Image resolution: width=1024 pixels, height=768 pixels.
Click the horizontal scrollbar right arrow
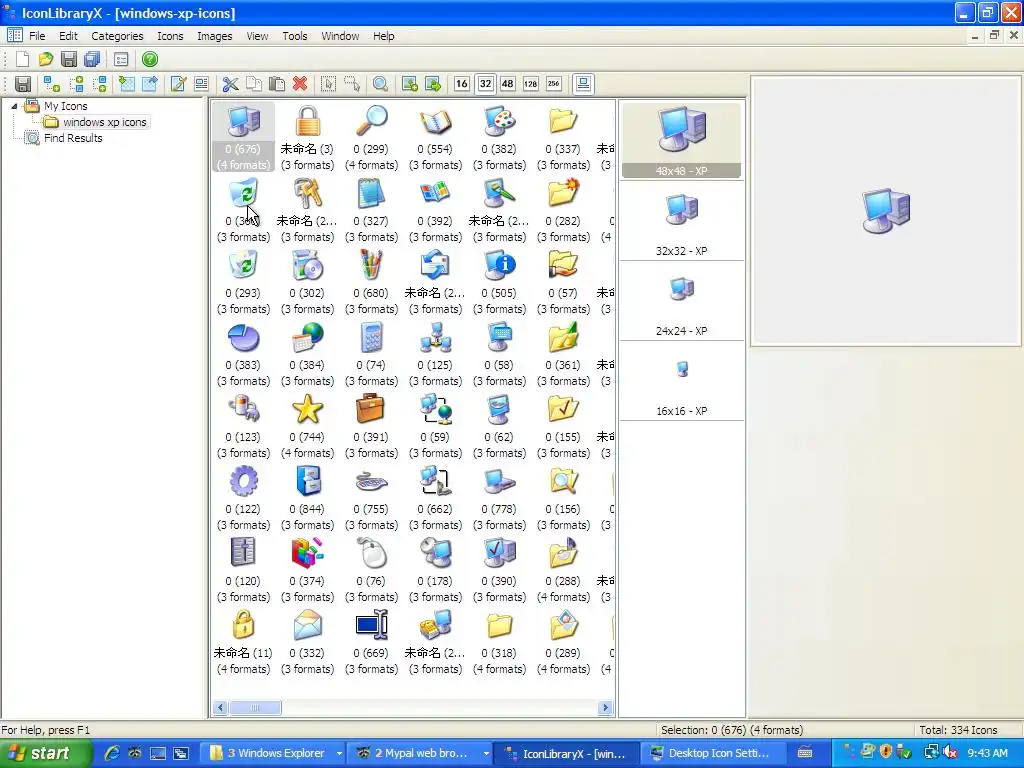(x=605, y=707)
